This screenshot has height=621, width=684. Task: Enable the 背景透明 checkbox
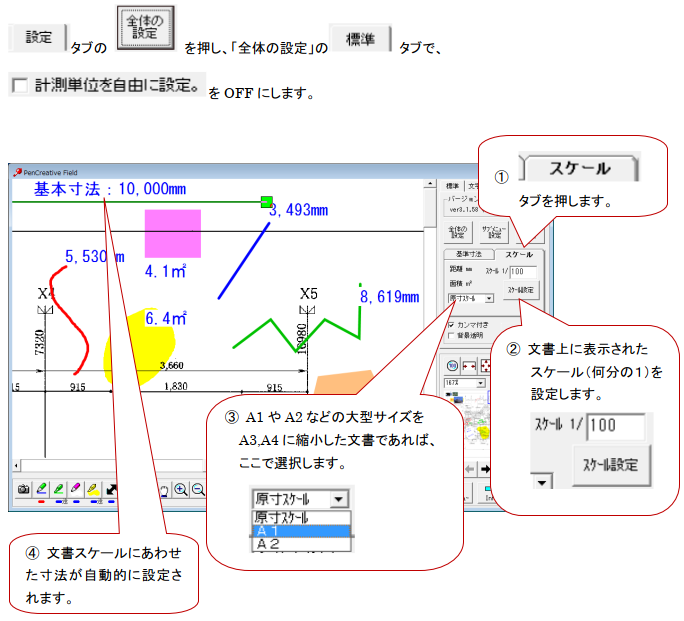pyautogui.click(x=451, y=336)
